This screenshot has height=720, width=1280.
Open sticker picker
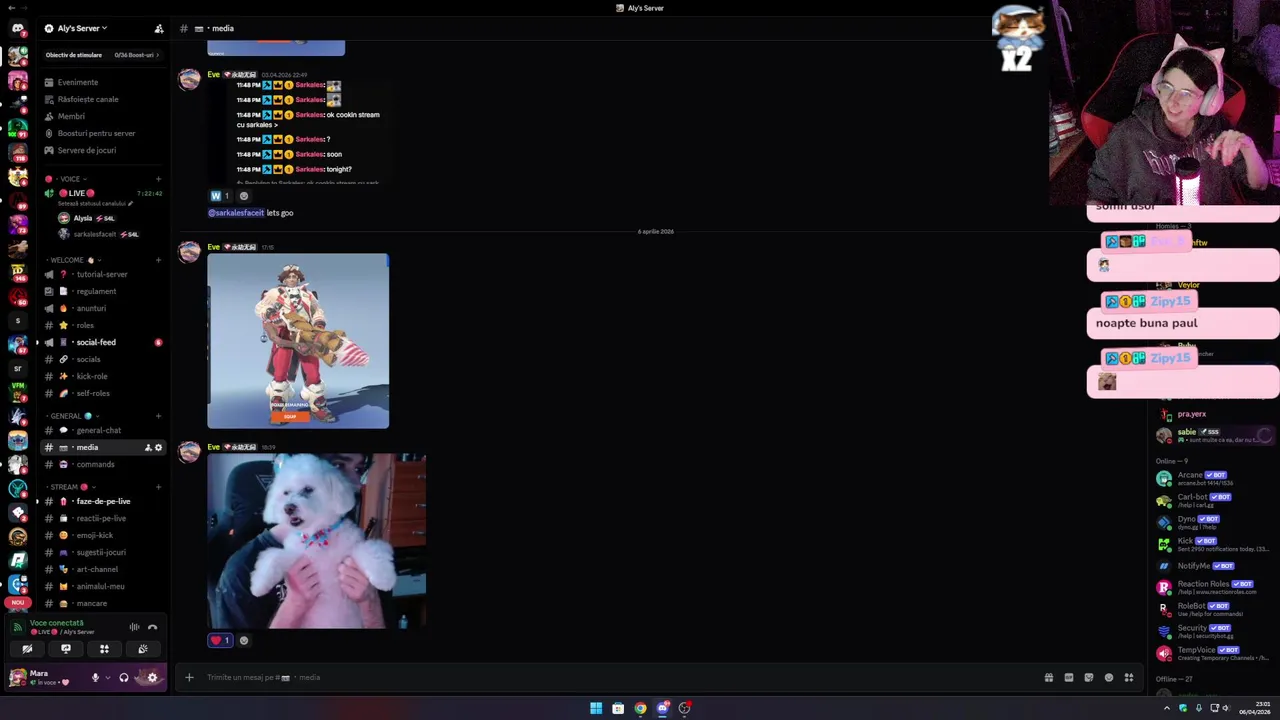1089,677
